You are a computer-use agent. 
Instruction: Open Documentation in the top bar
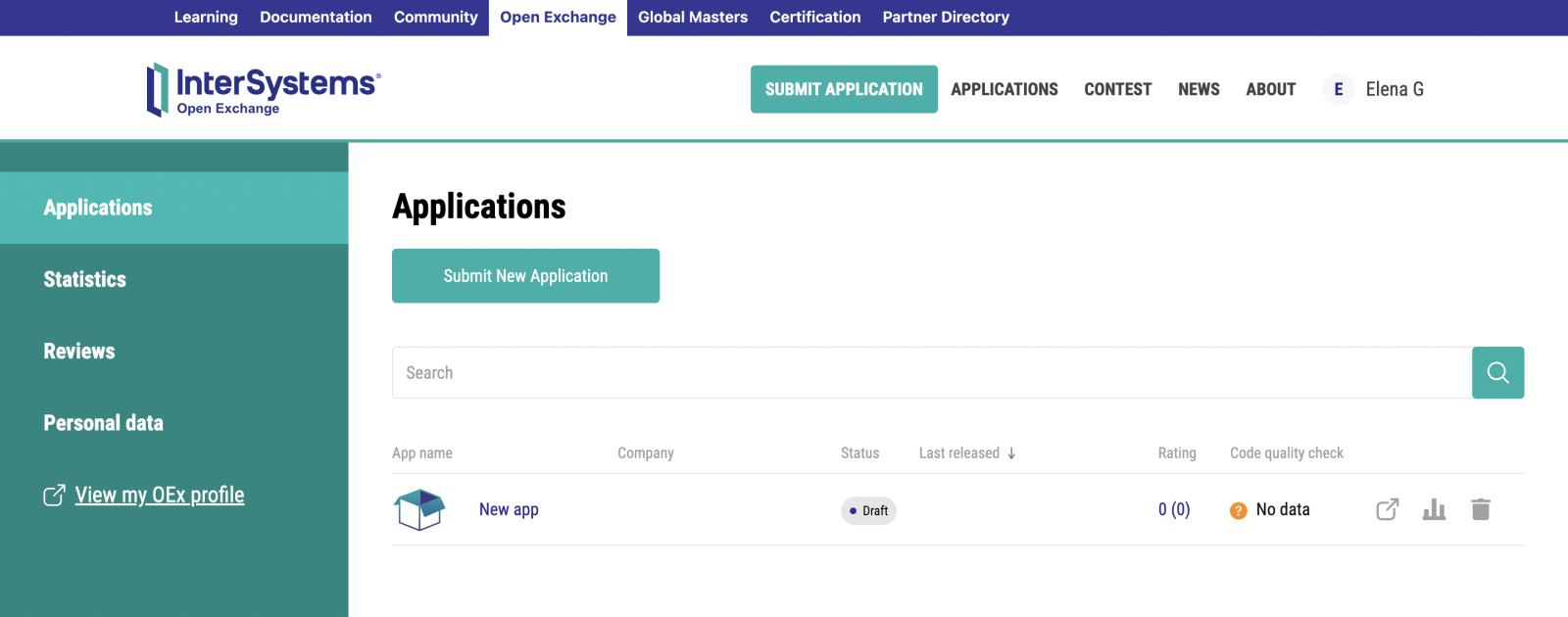coord(316,17)
